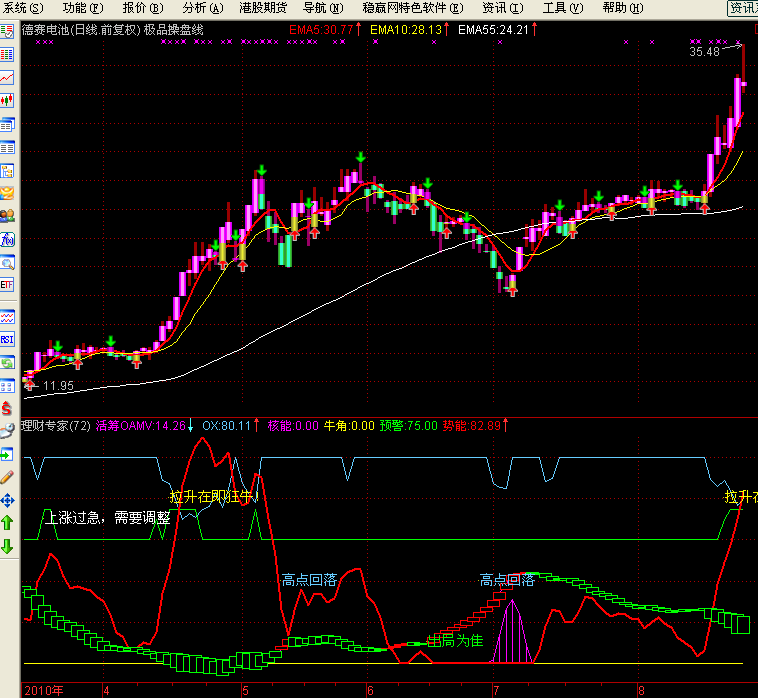Viewport: 758px width, 698px height.
Task: Click the f(x) formula icon in sidebar
Action: 8,240
